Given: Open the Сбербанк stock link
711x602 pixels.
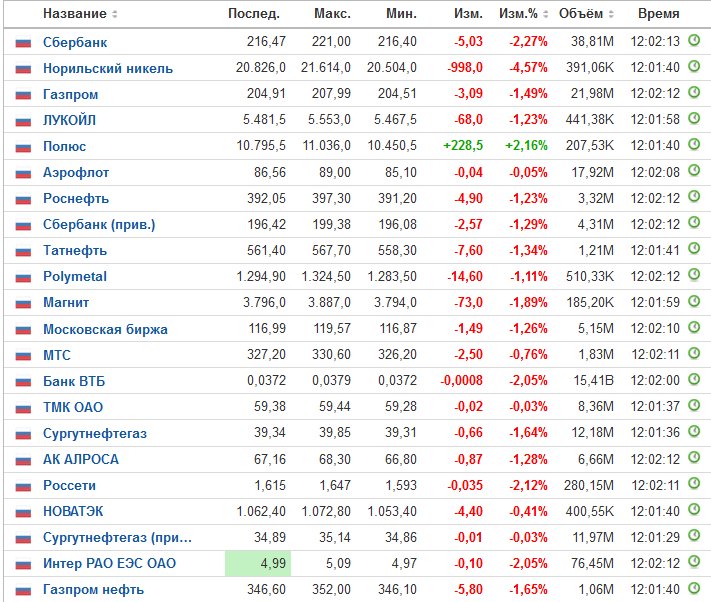Looking at the screenshot, I should [x=75, y=42].
